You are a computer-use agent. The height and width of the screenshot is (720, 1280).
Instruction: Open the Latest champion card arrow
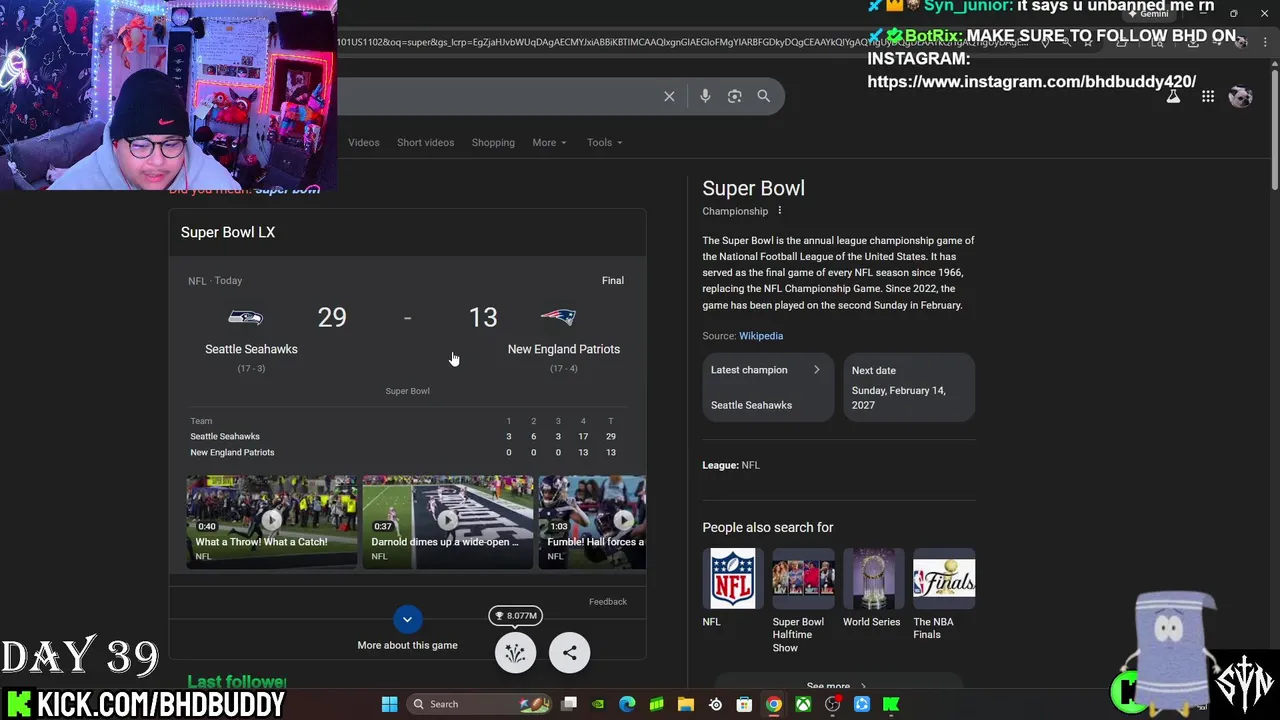pos(816,370)
